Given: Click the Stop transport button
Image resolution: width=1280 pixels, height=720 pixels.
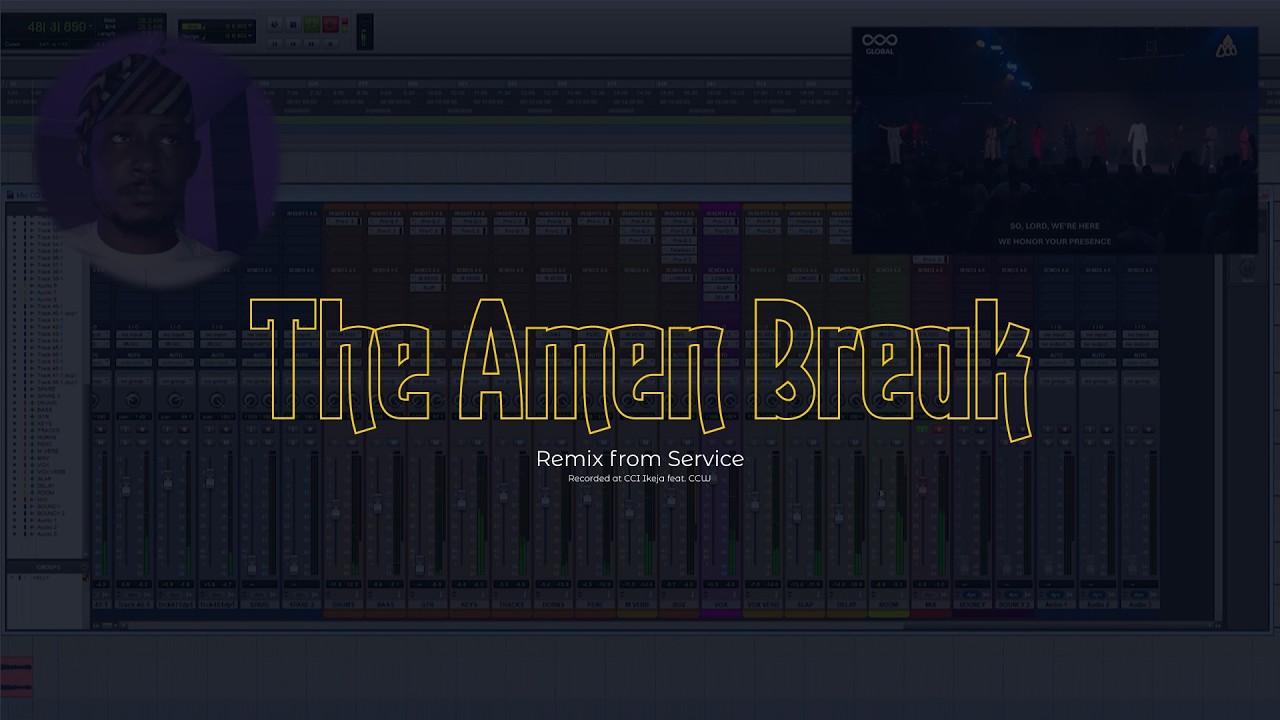Looking at the screenshot, I should [293, 24].
